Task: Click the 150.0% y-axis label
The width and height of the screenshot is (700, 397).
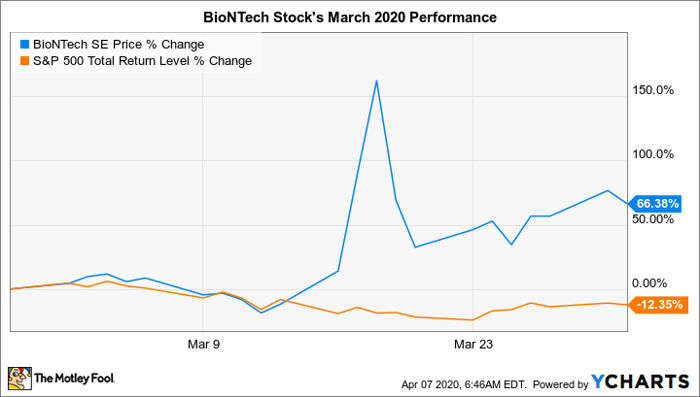Action: tap(654, 90)
